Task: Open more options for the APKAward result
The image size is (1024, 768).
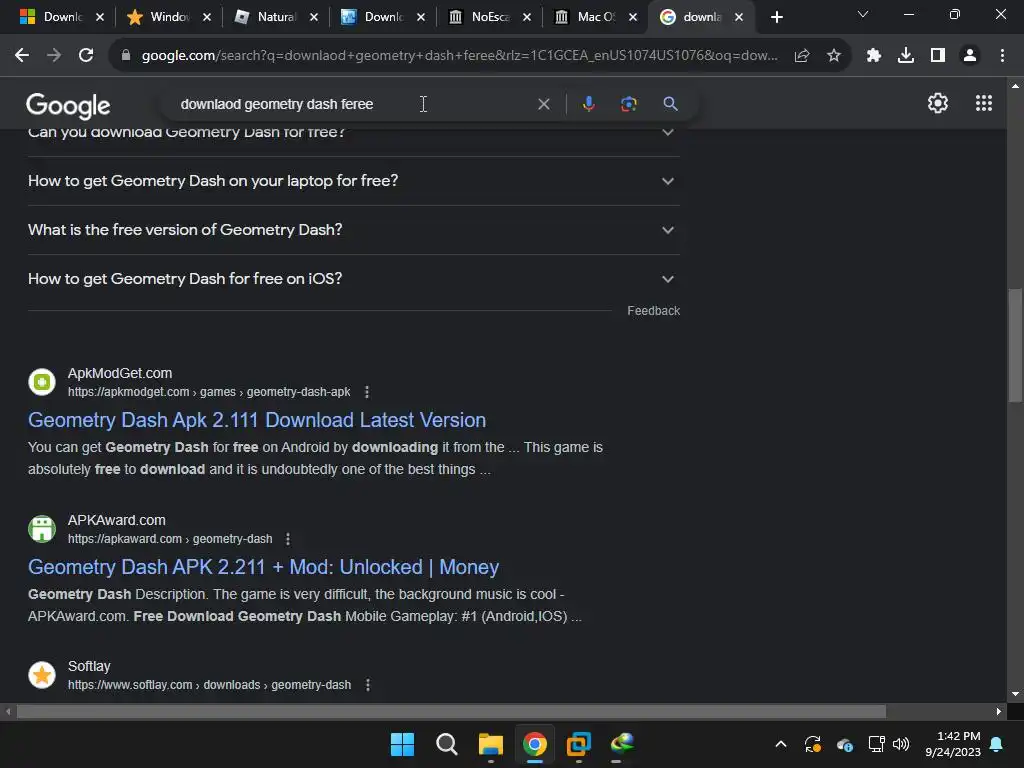Action: point(288,539)
